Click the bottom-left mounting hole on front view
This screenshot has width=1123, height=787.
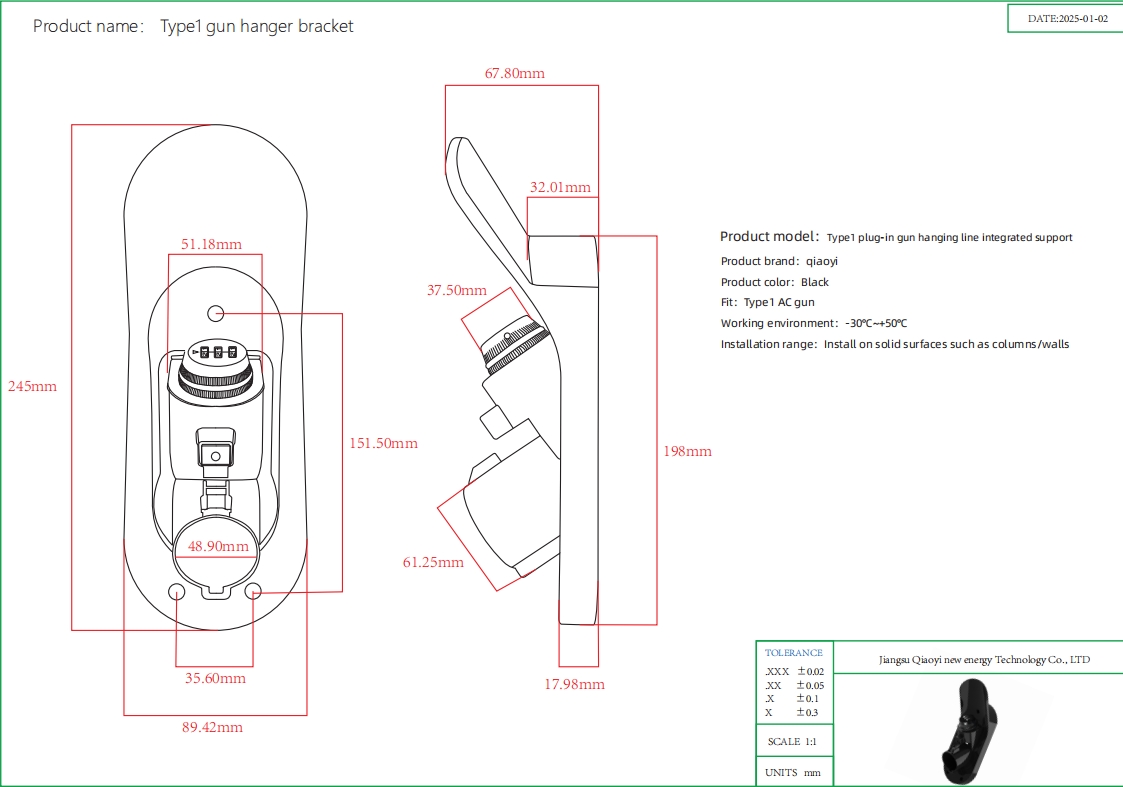click(176, 590)
